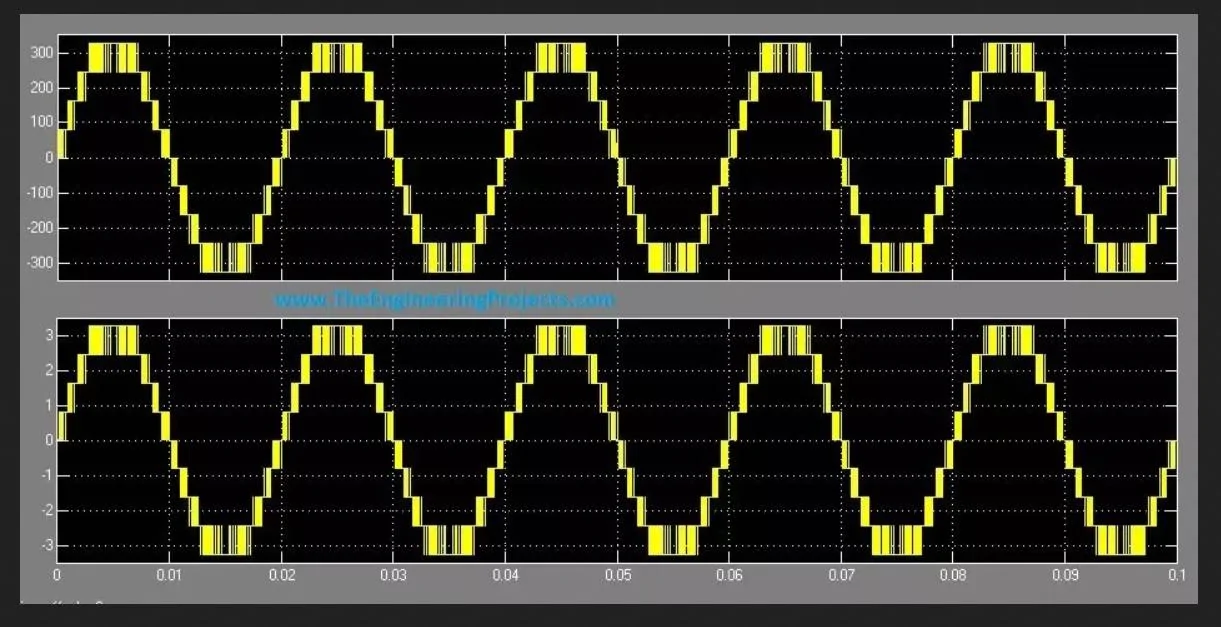Click the -3 label on lower plot y-axis
The image size is (1221, 627).
[x=46, y=546]
